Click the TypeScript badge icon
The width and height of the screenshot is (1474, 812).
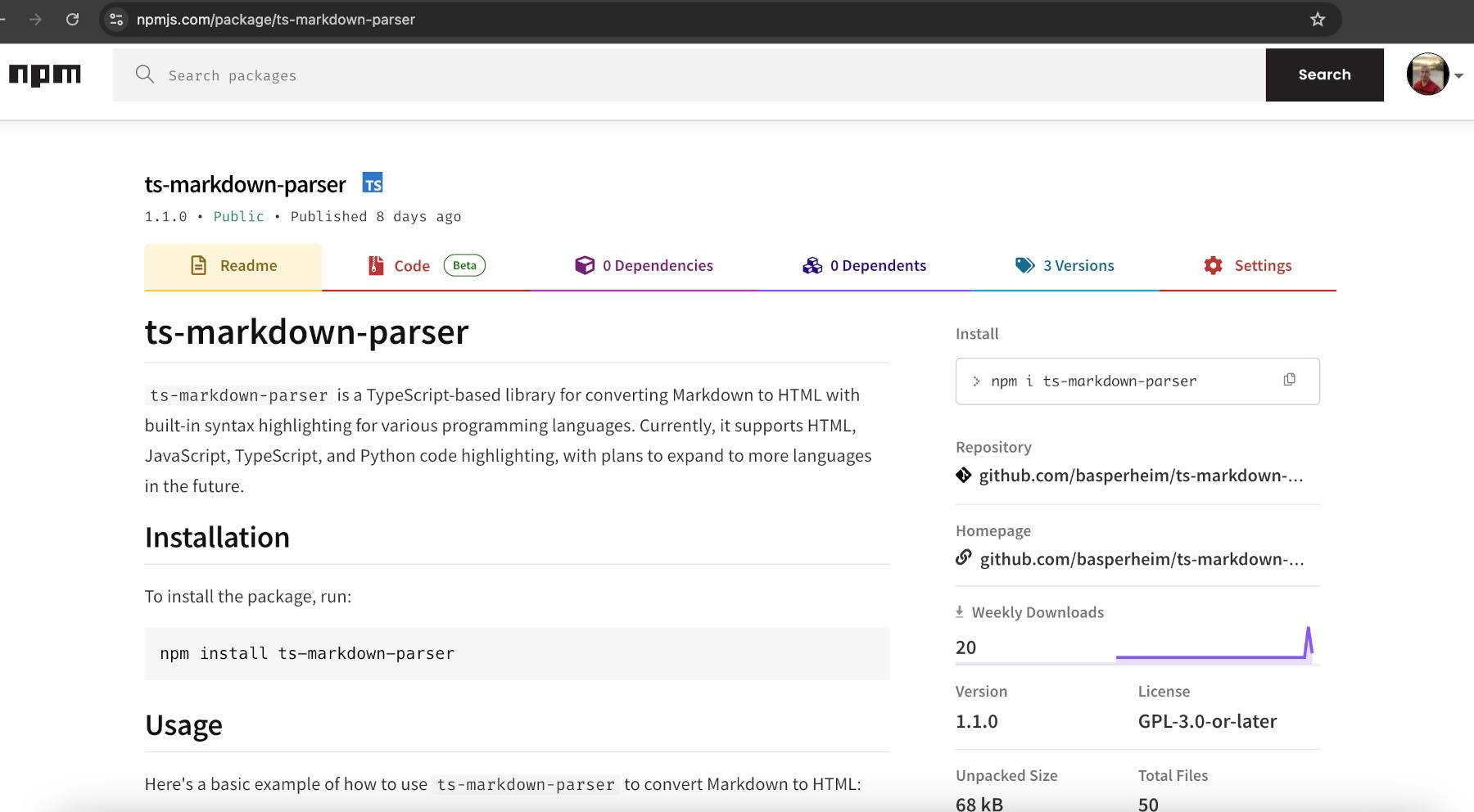coord(373,183)
